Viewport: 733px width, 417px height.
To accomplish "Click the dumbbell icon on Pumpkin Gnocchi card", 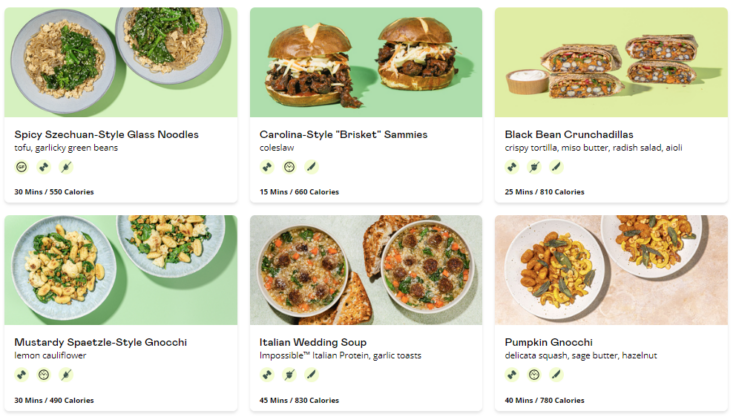I will pos(512,374).
